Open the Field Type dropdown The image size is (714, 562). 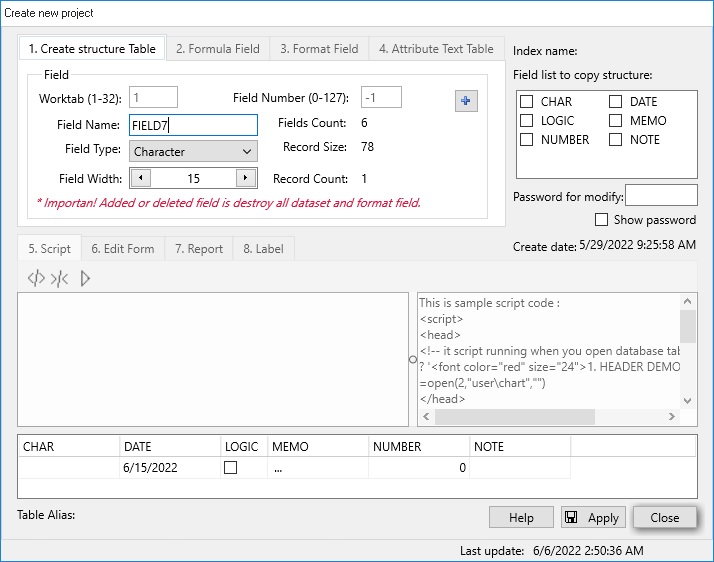pos(194,152)
